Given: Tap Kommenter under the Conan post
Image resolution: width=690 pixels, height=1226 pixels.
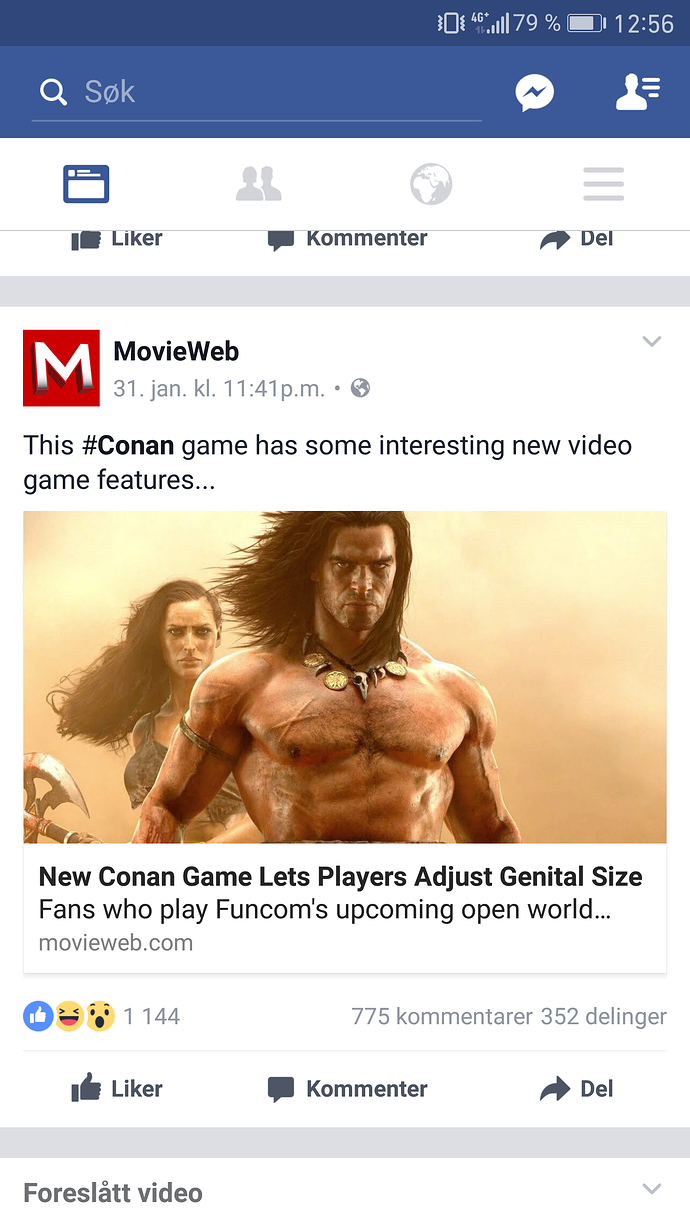Looking at the screenshot, I should tap(347, 1089).
